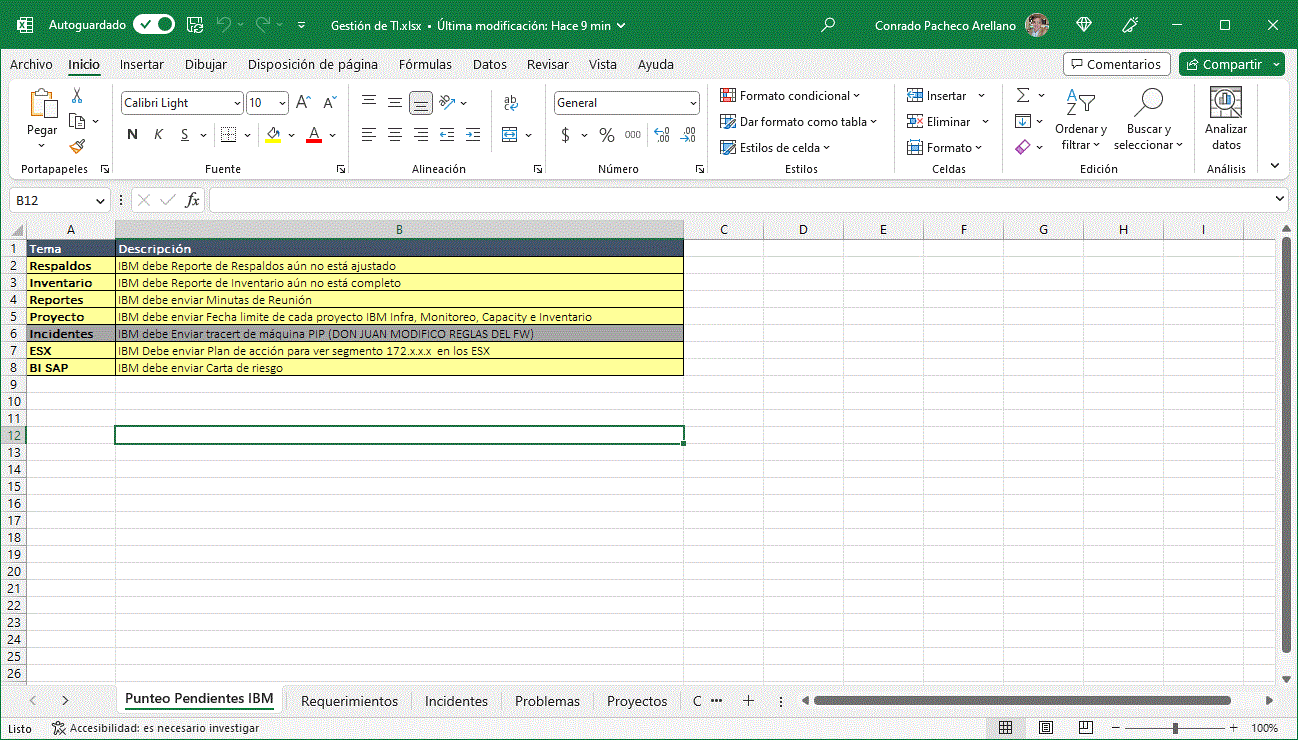Expand the Name Box dropdown for B12
Image resolution: width=1298 pixels, height=740 pixels.
98,200
